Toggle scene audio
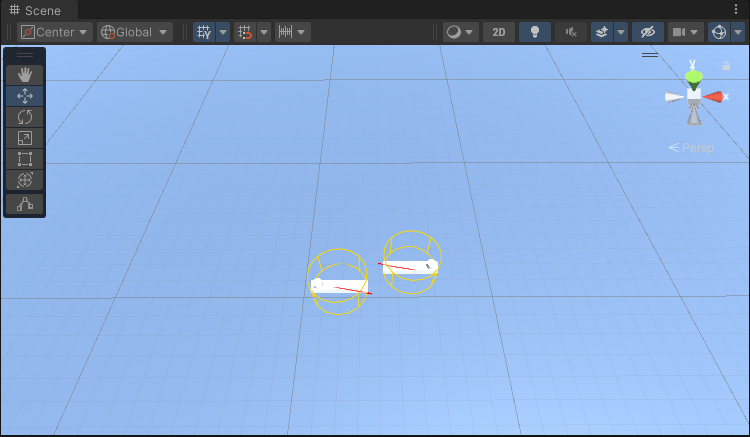 tap(571, 32)
